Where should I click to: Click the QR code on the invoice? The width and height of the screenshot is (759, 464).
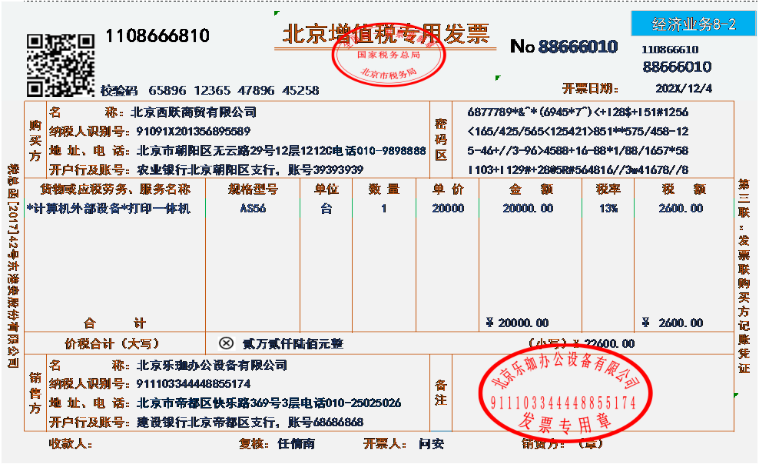point(61,65)
